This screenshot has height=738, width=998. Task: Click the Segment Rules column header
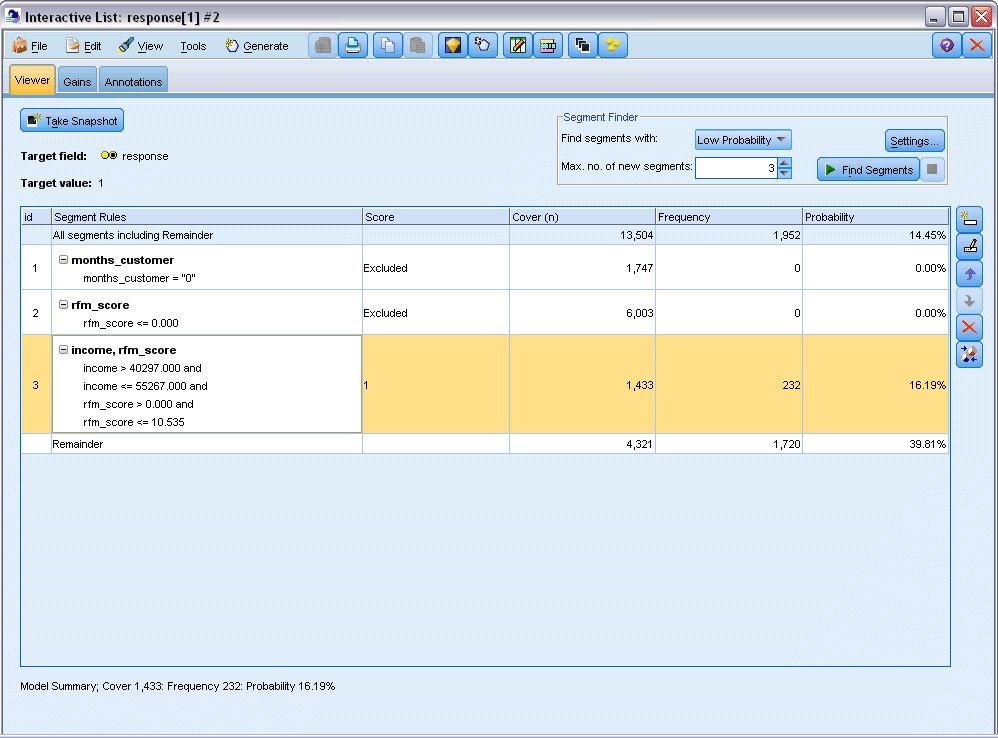[206, 217]
